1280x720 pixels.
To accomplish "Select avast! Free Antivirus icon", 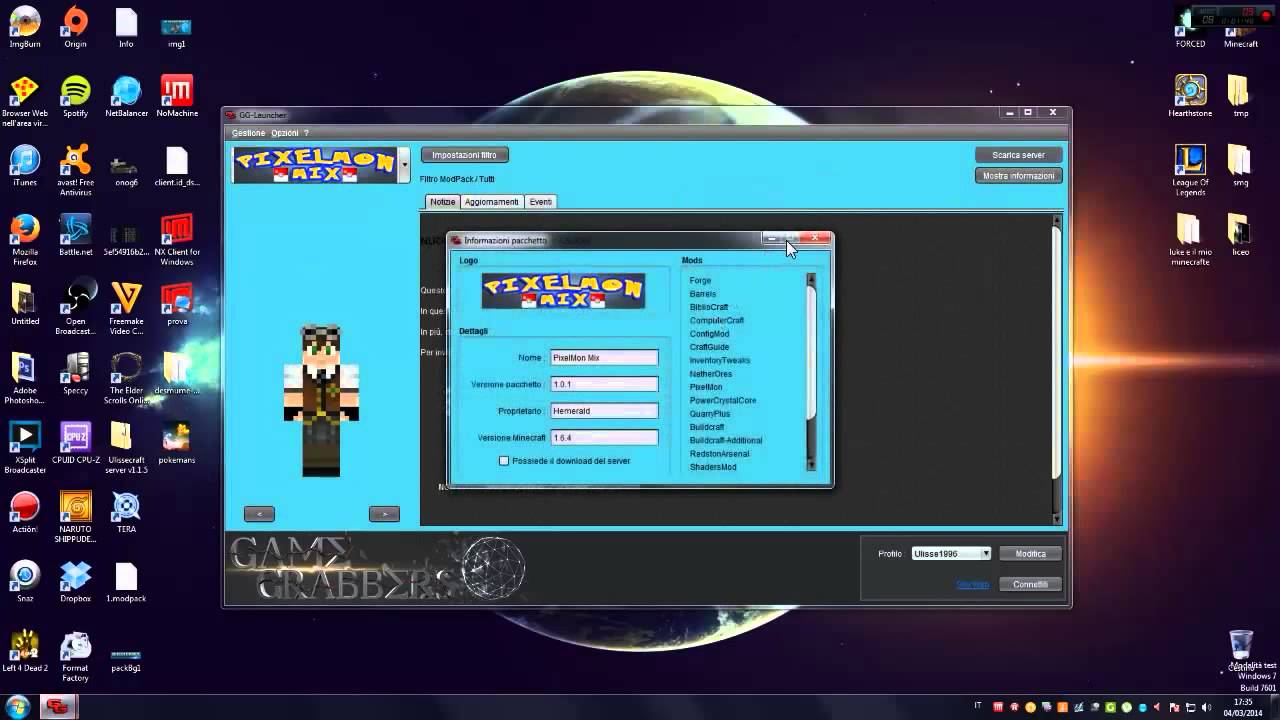I will [75, 170].
